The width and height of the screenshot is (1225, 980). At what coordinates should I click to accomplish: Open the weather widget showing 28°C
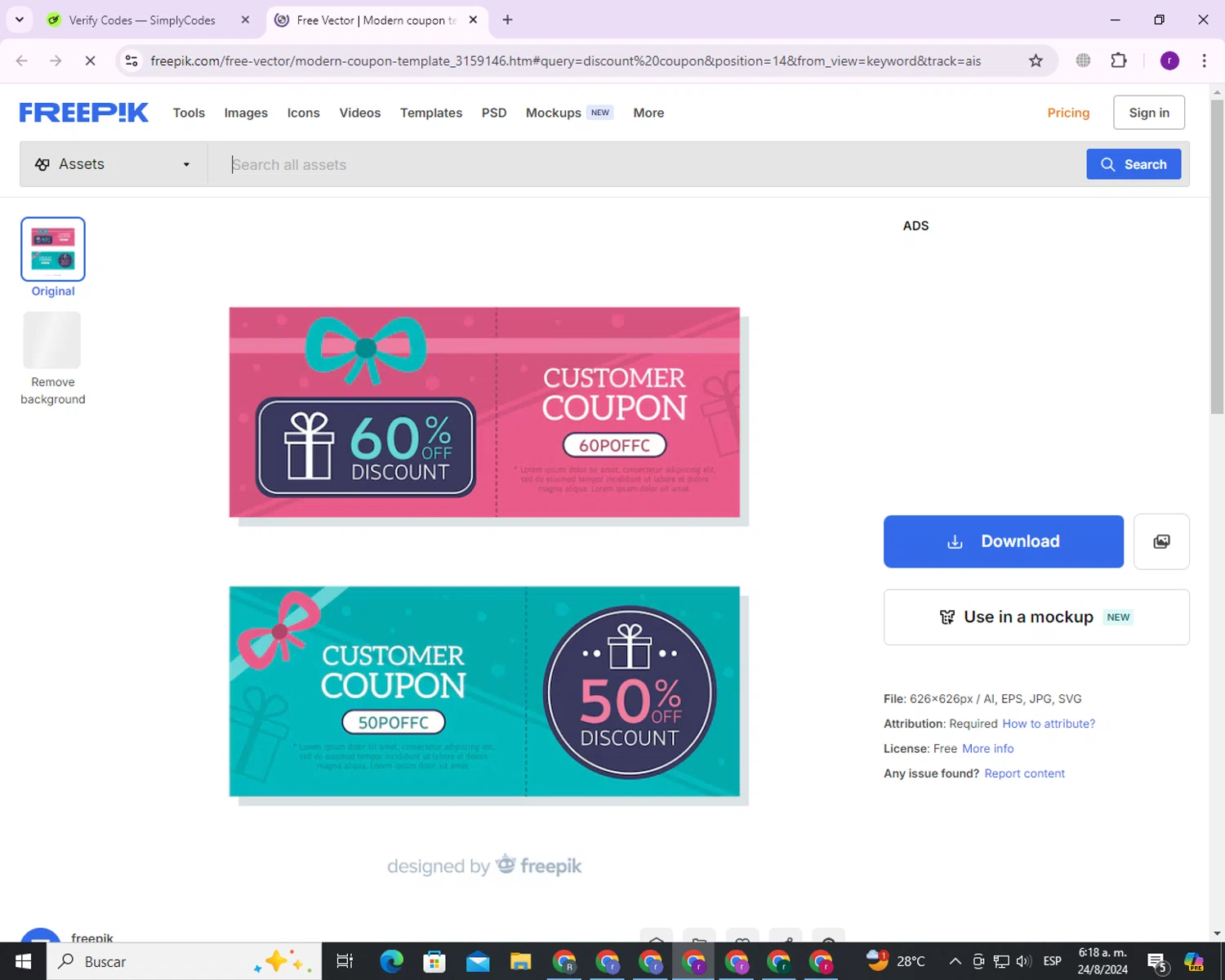tap(896, 960)
